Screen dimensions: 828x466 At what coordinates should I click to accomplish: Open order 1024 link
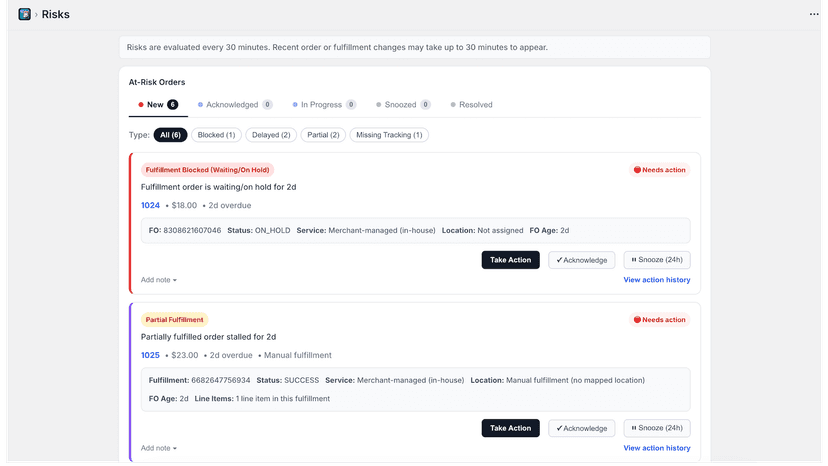150,206
